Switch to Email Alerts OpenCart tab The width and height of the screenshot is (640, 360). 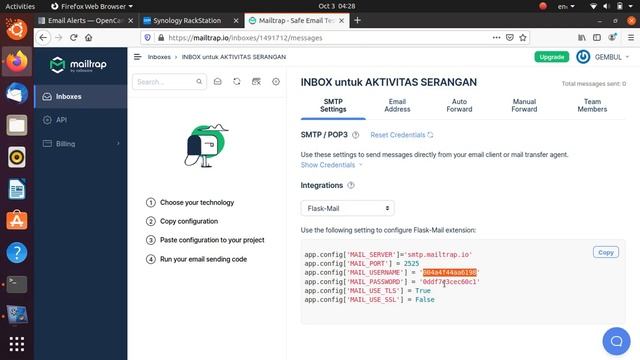coord(86,20)
